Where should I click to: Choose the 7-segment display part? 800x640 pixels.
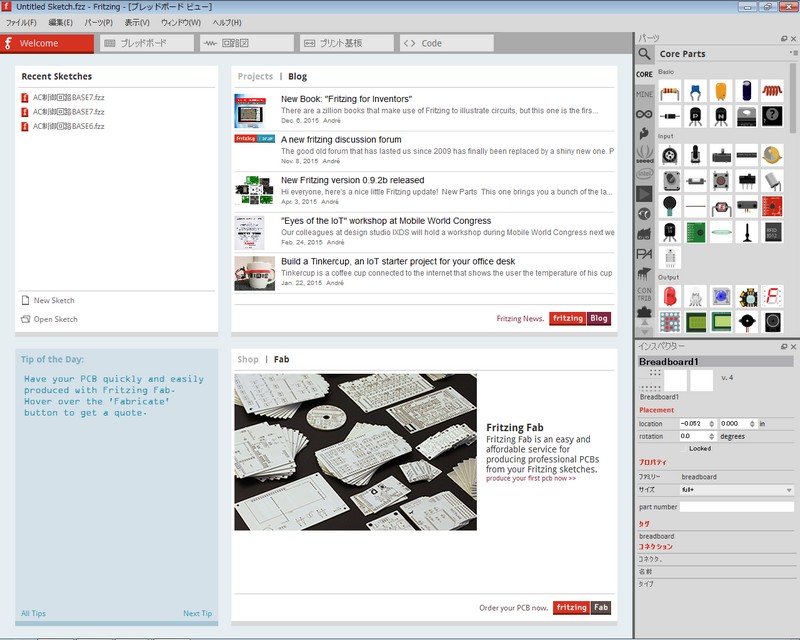(x=772, y=297)
